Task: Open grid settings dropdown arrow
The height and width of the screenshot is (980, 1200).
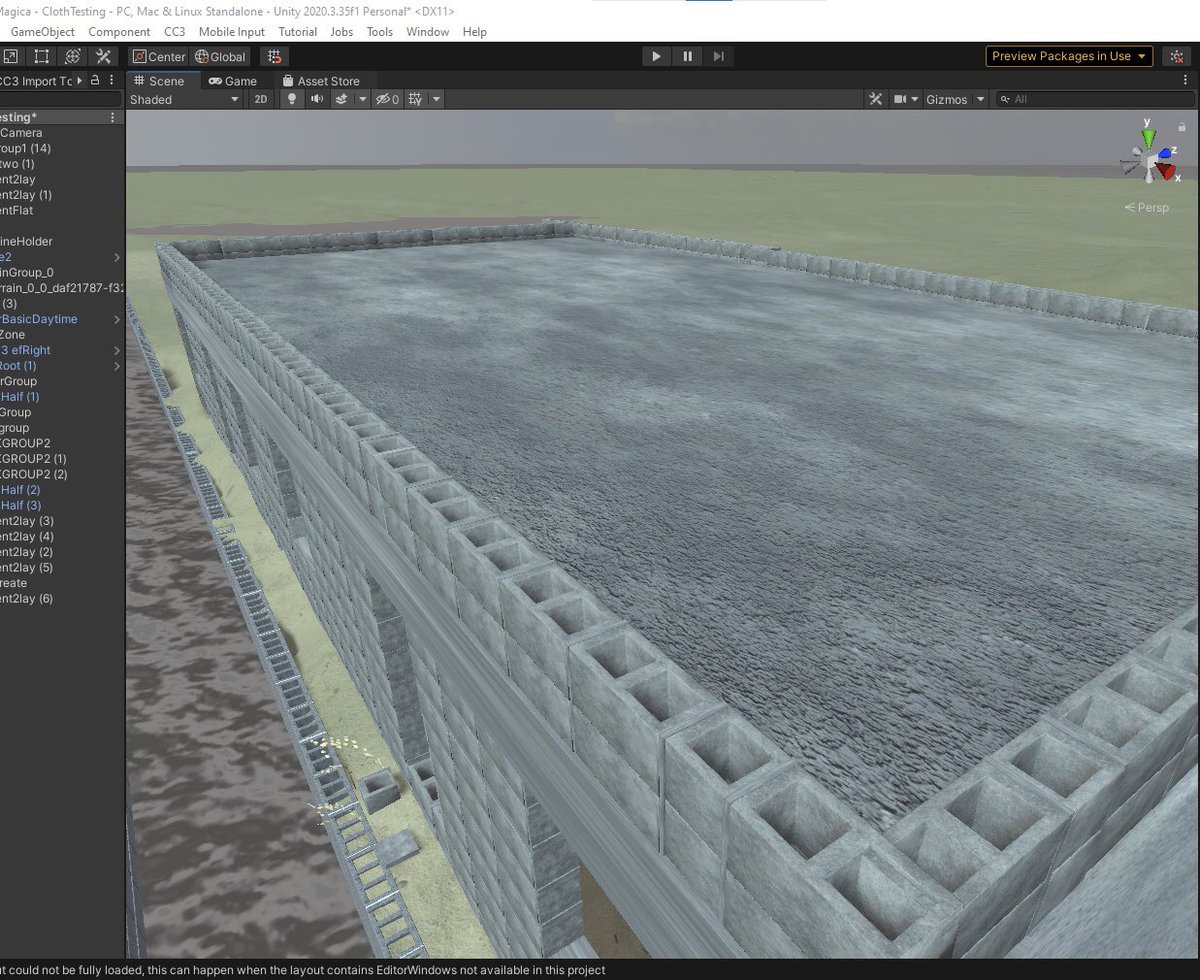Action: pos(437,99)
